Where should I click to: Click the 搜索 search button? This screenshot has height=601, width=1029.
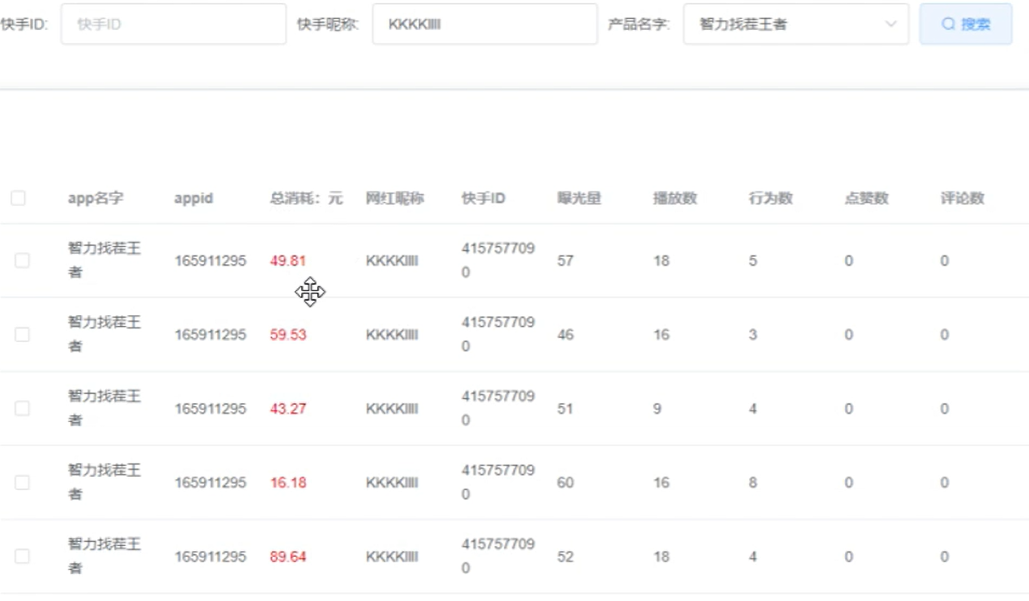(965, 24)
